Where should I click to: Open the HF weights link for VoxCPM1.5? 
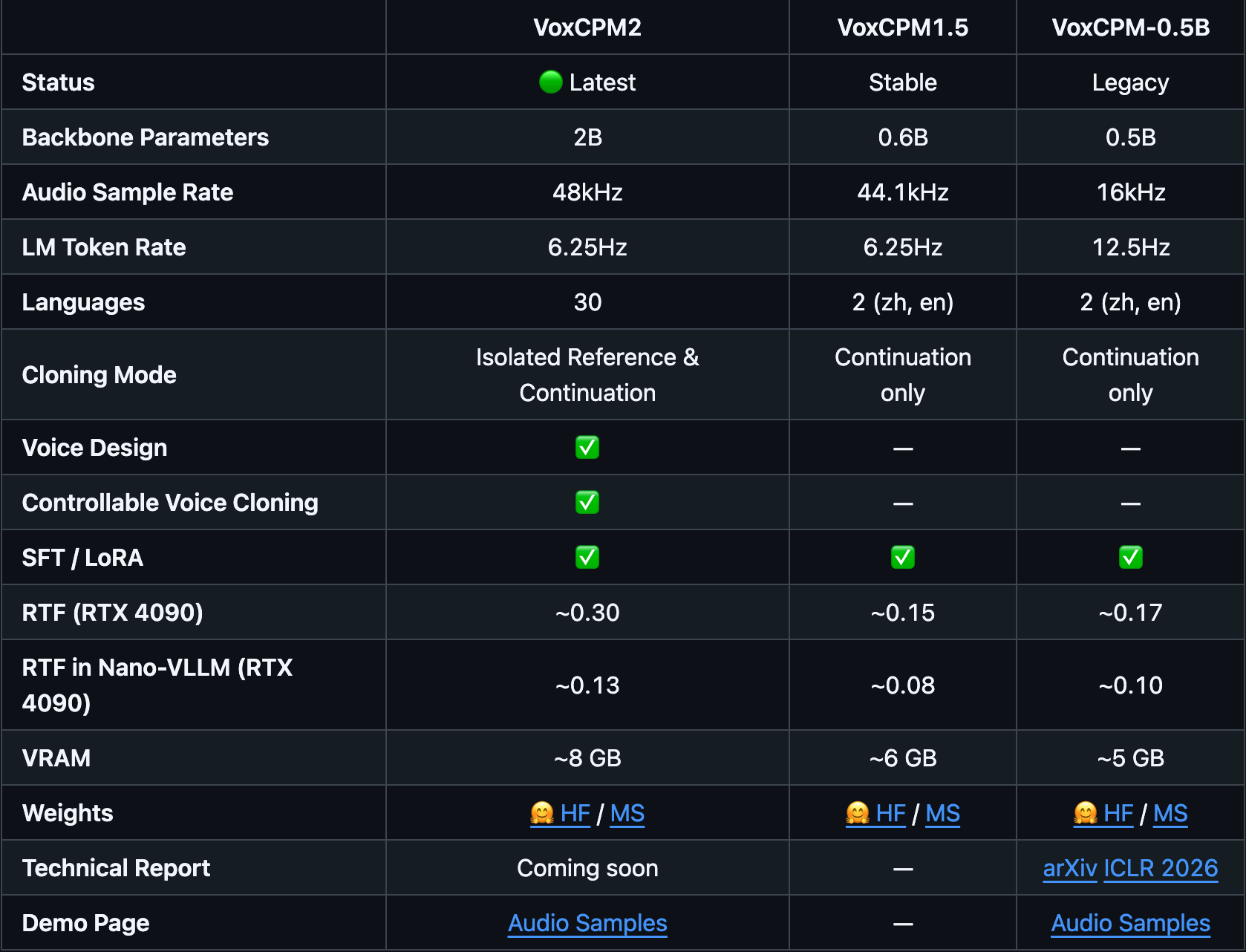tap(876, 813)
